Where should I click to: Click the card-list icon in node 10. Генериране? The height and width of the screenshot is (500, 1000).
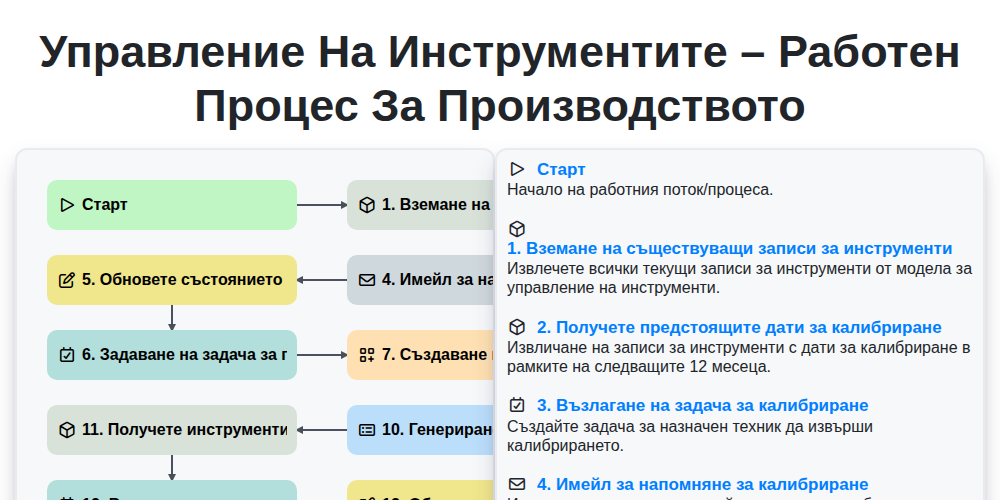367,430
